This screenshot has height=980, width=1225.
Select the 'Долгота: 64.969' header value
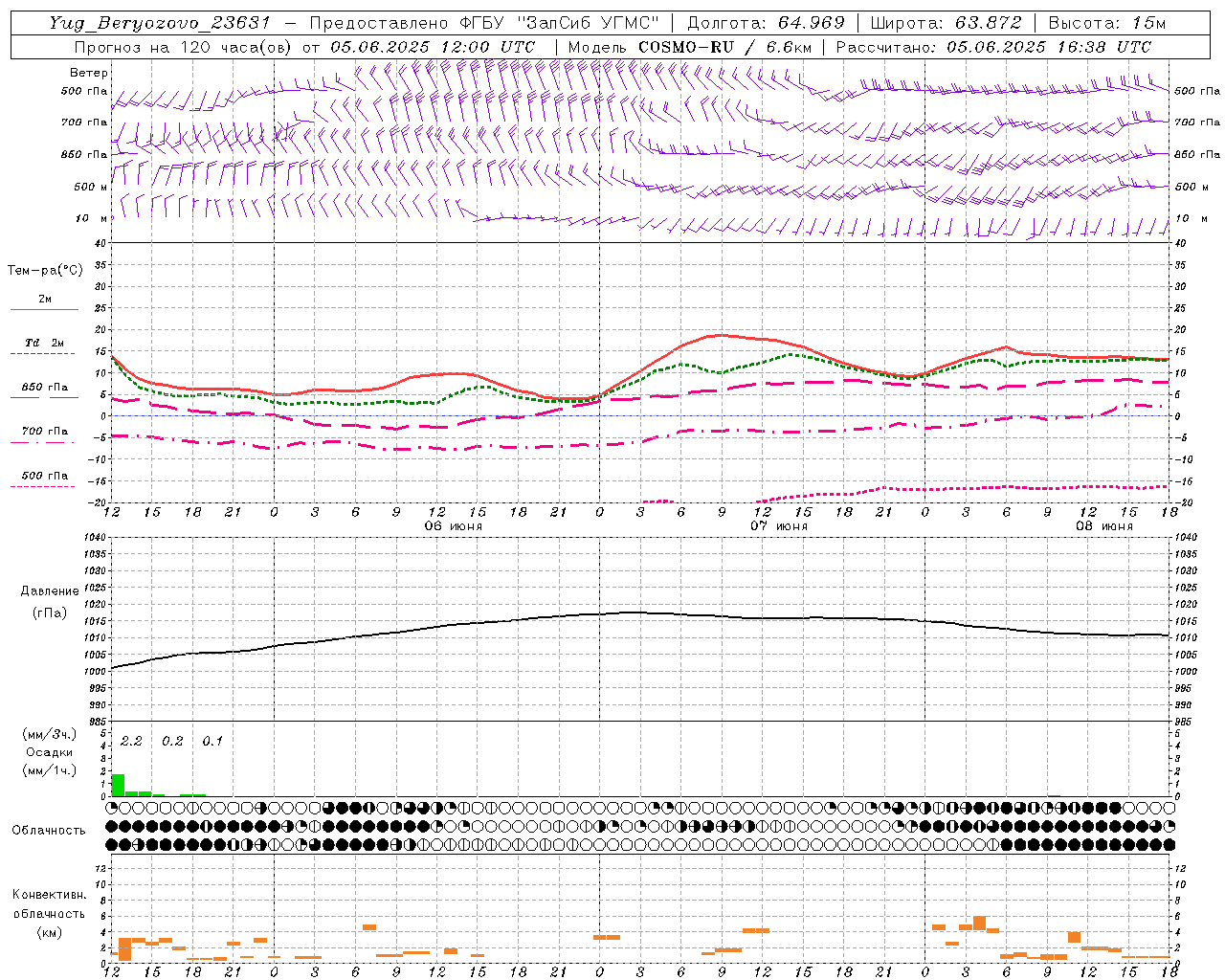coord(766,23)
